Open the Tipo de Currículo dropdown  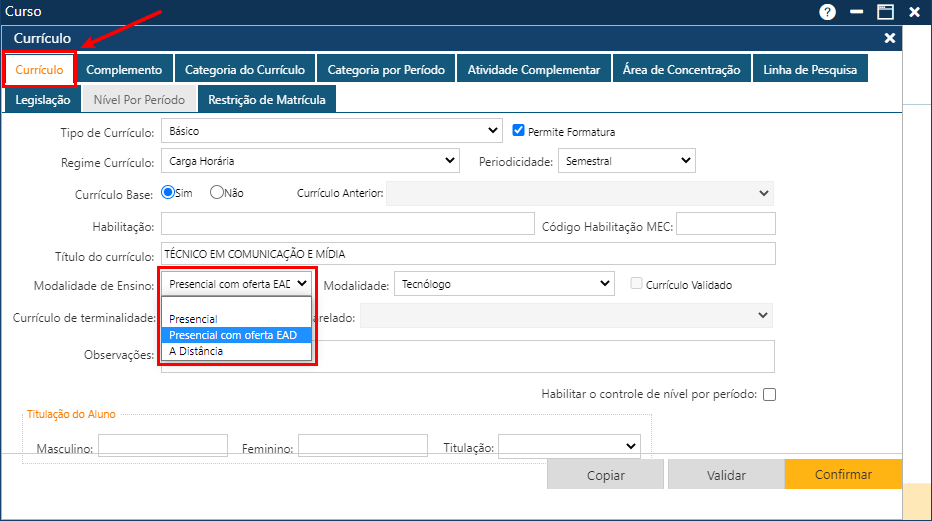[331, 130]
